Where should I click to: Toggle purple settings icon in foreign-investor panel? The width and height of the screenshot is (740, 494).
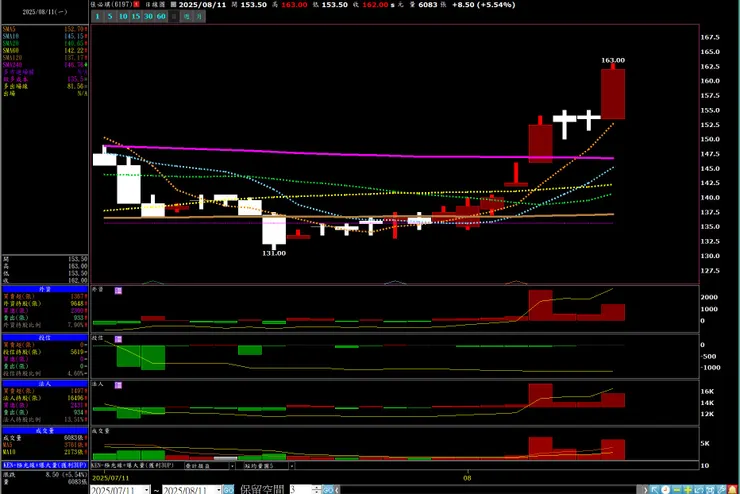click(x=118, y=291)
